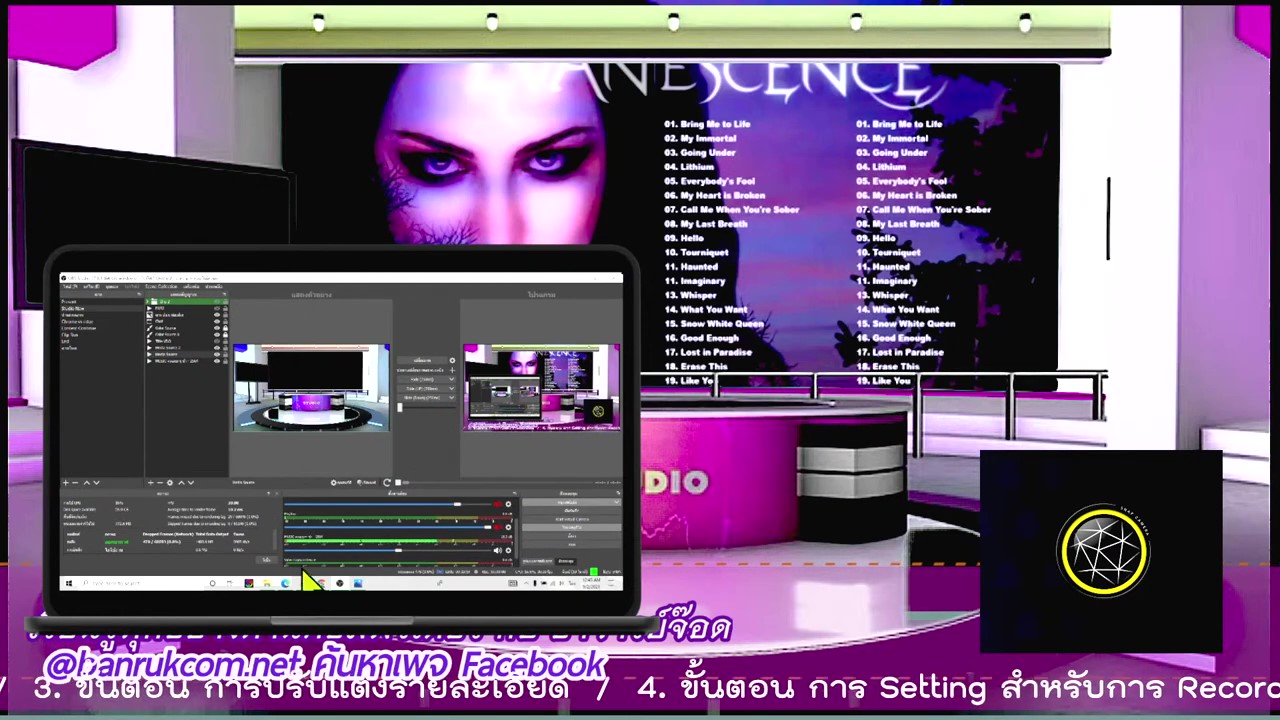Open the Windows Start menu

(68, 583)
